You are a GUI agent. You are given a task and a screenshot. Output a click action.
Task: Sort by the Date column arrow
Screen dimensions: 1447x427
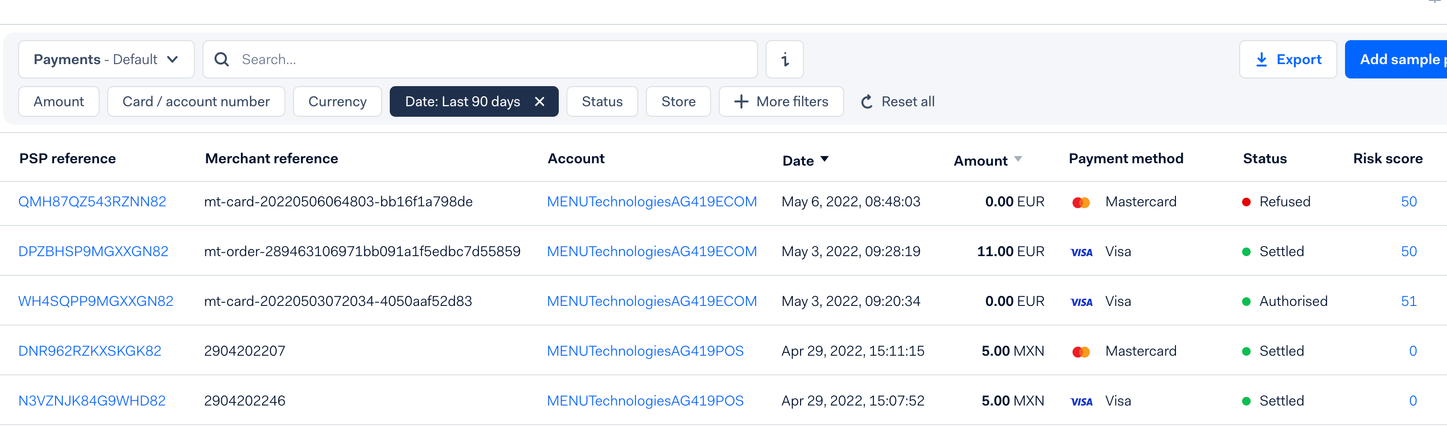pyautogui.click(x=825, y=159)
